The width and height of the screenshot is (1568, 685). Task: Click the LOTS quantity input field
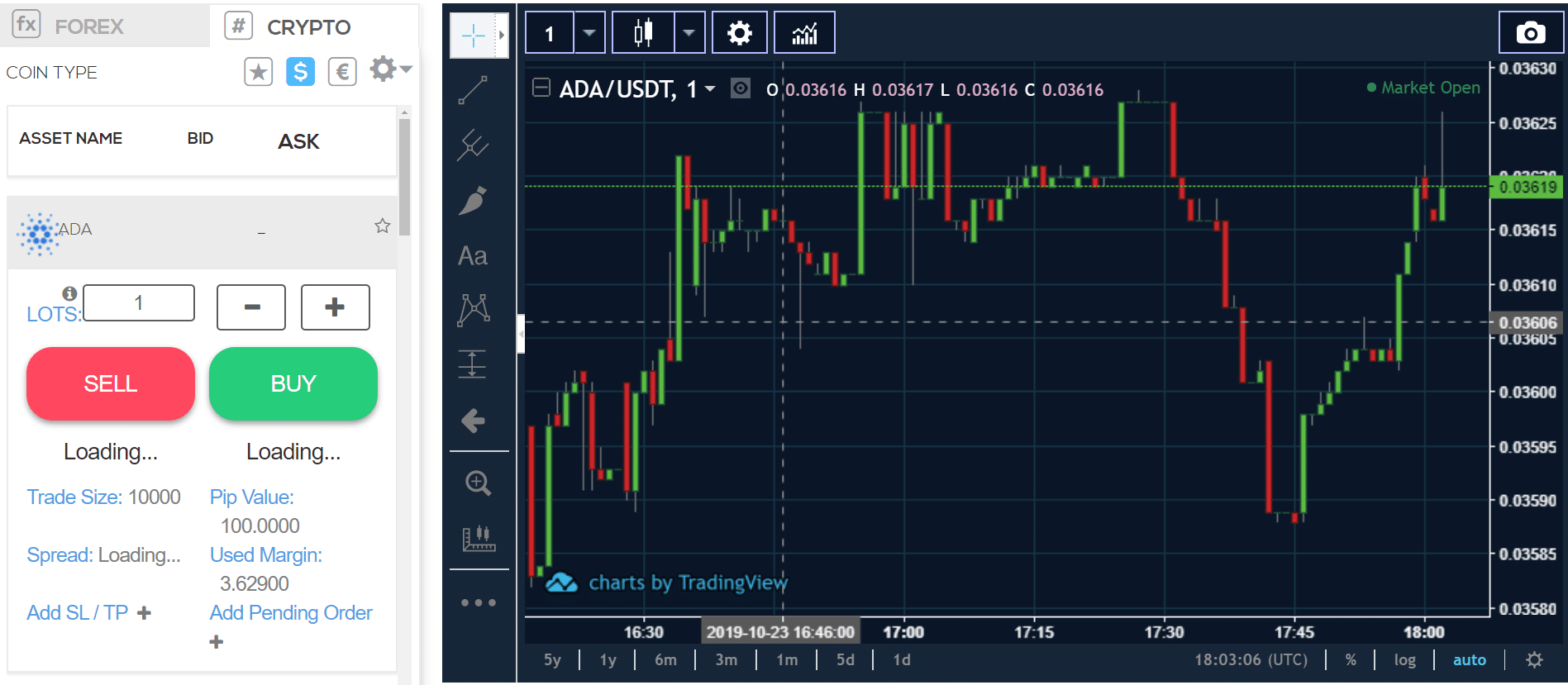coord(139,303)
